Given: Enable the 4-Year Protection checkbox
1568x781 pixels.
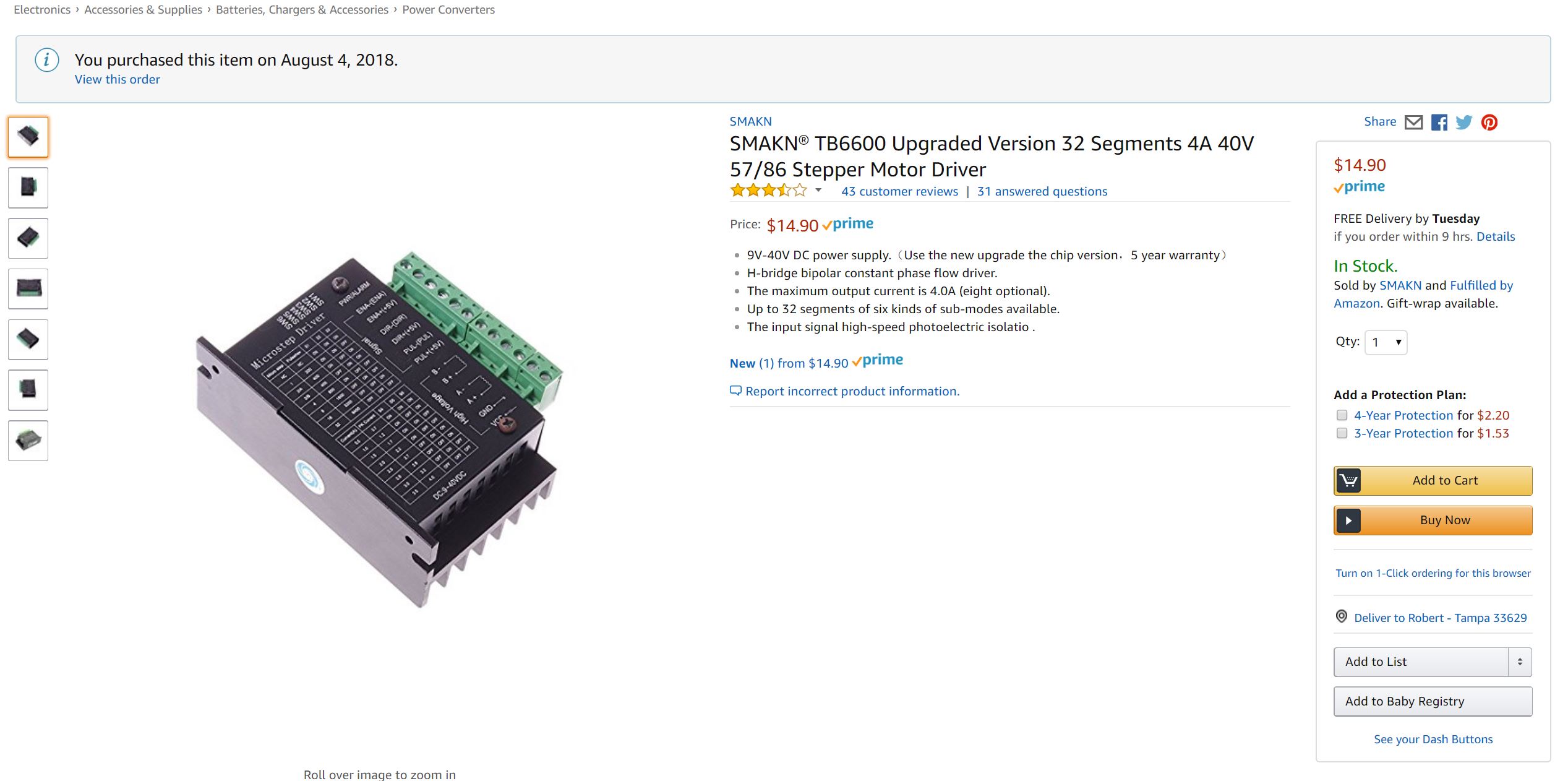Looking at the screenshot, I should click(x=1342, y=415).
